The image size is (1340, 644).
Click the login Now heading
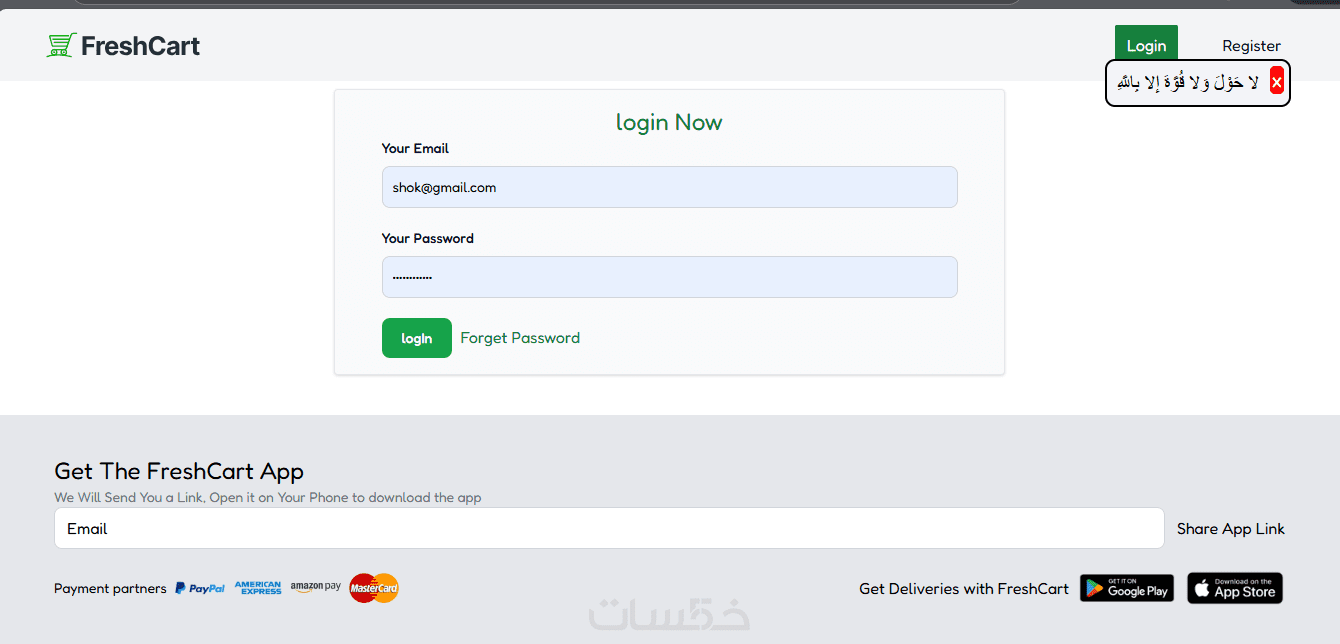pyautogui.click(x=669, y=122)
